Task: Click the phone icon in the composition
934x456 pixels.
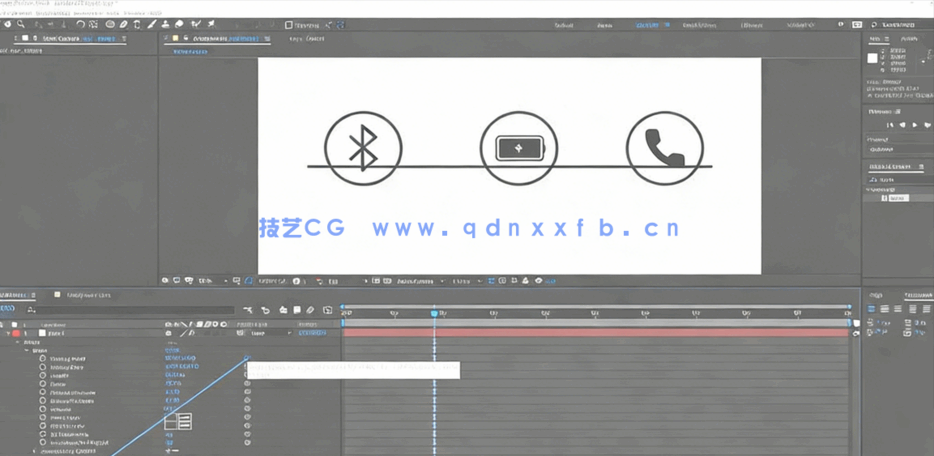Action: [664, 149]
